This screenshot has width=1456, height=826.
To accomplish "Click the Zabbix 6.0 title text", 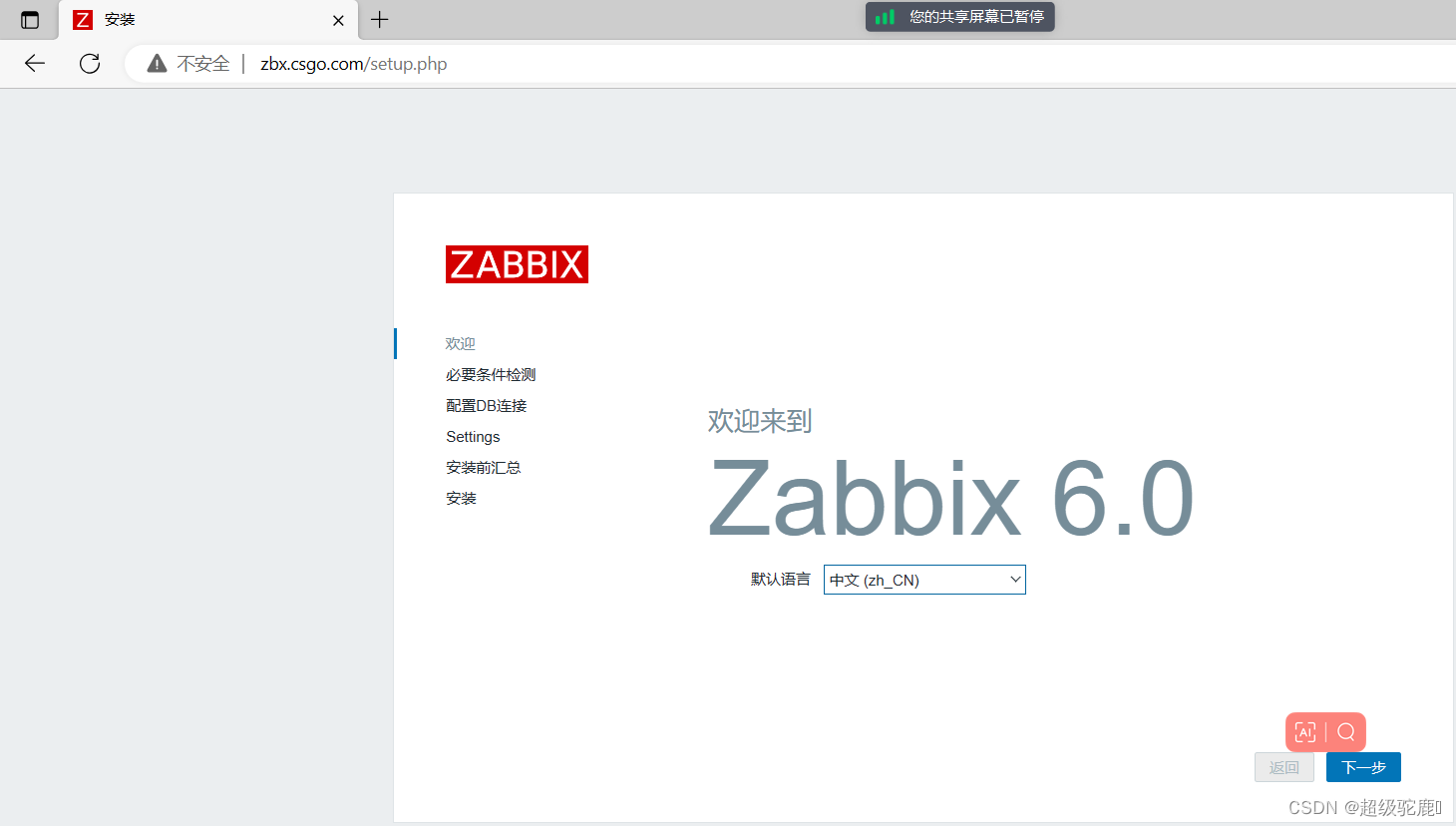I will [x=951, y=498].
